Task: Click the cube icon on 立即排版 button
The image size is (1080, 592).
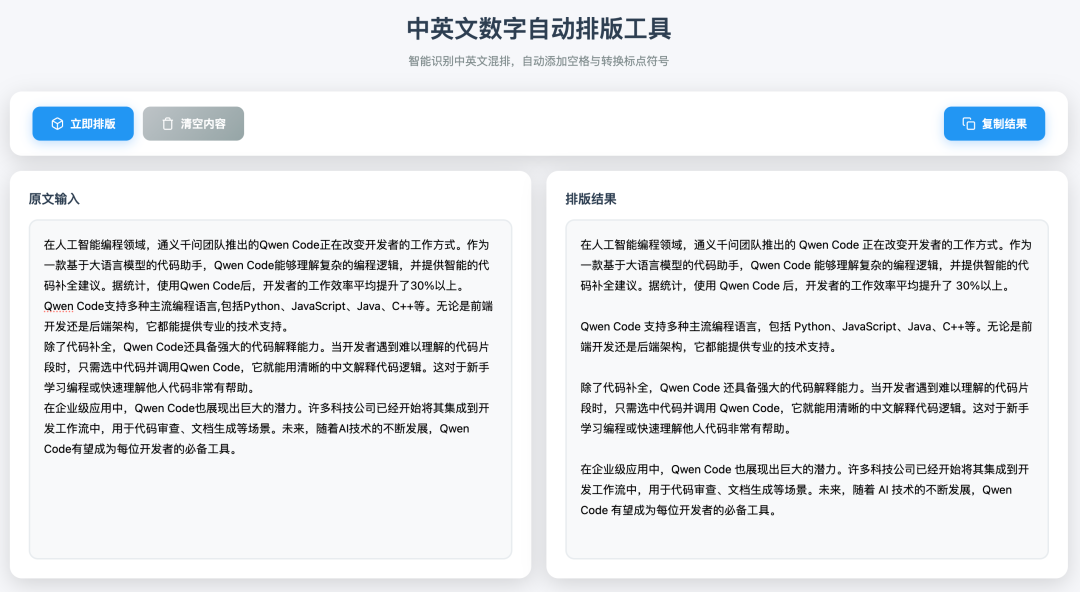Action: [58, 124]
